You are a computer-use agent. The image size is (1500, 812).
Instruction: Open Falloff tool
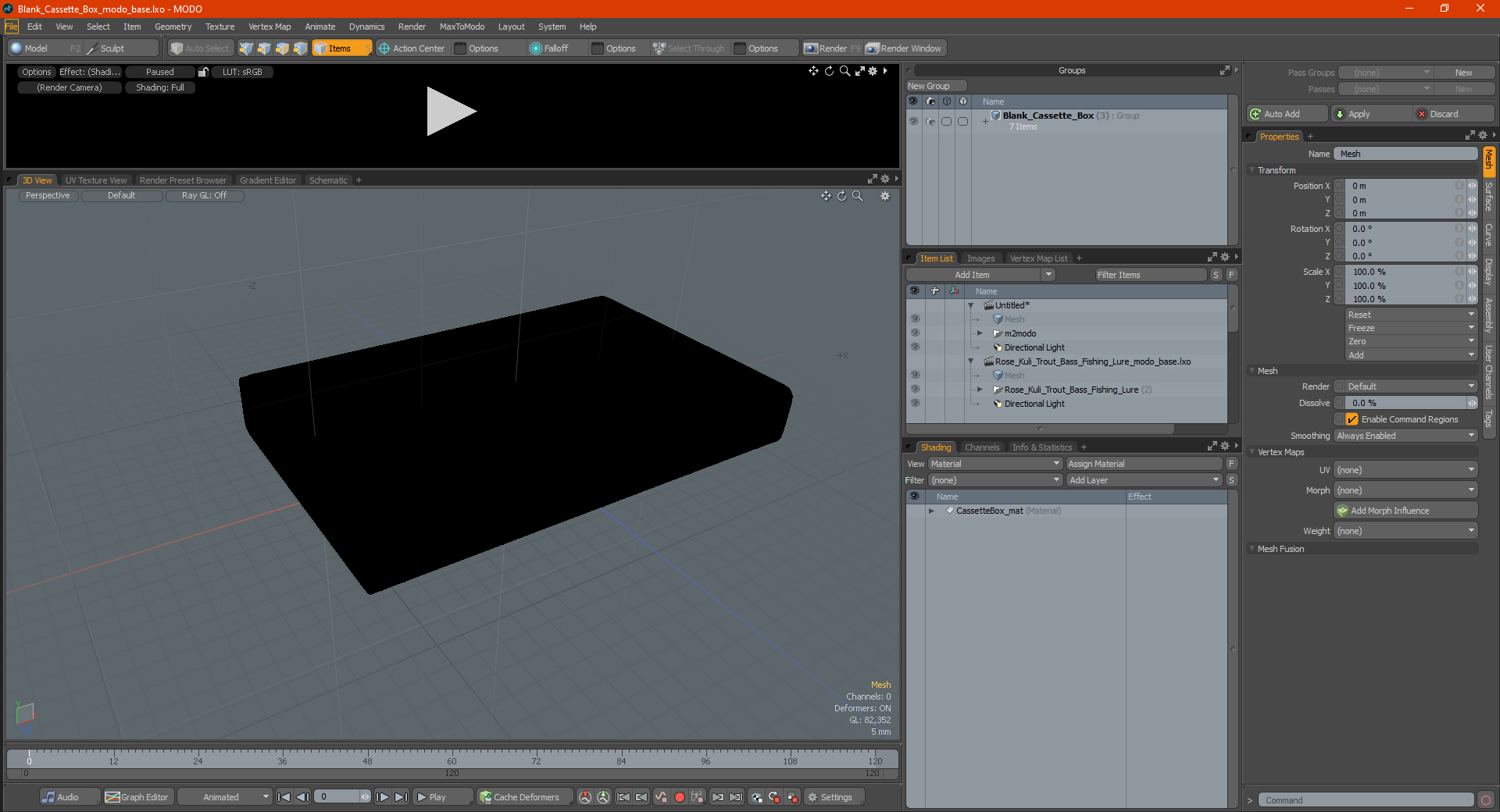[549, 48]
